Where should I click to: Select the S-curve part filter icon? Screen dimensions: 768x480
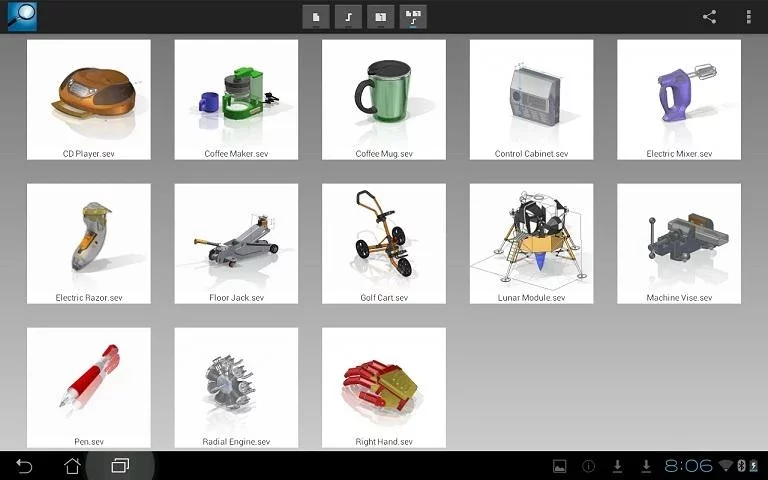coord(348,17)
